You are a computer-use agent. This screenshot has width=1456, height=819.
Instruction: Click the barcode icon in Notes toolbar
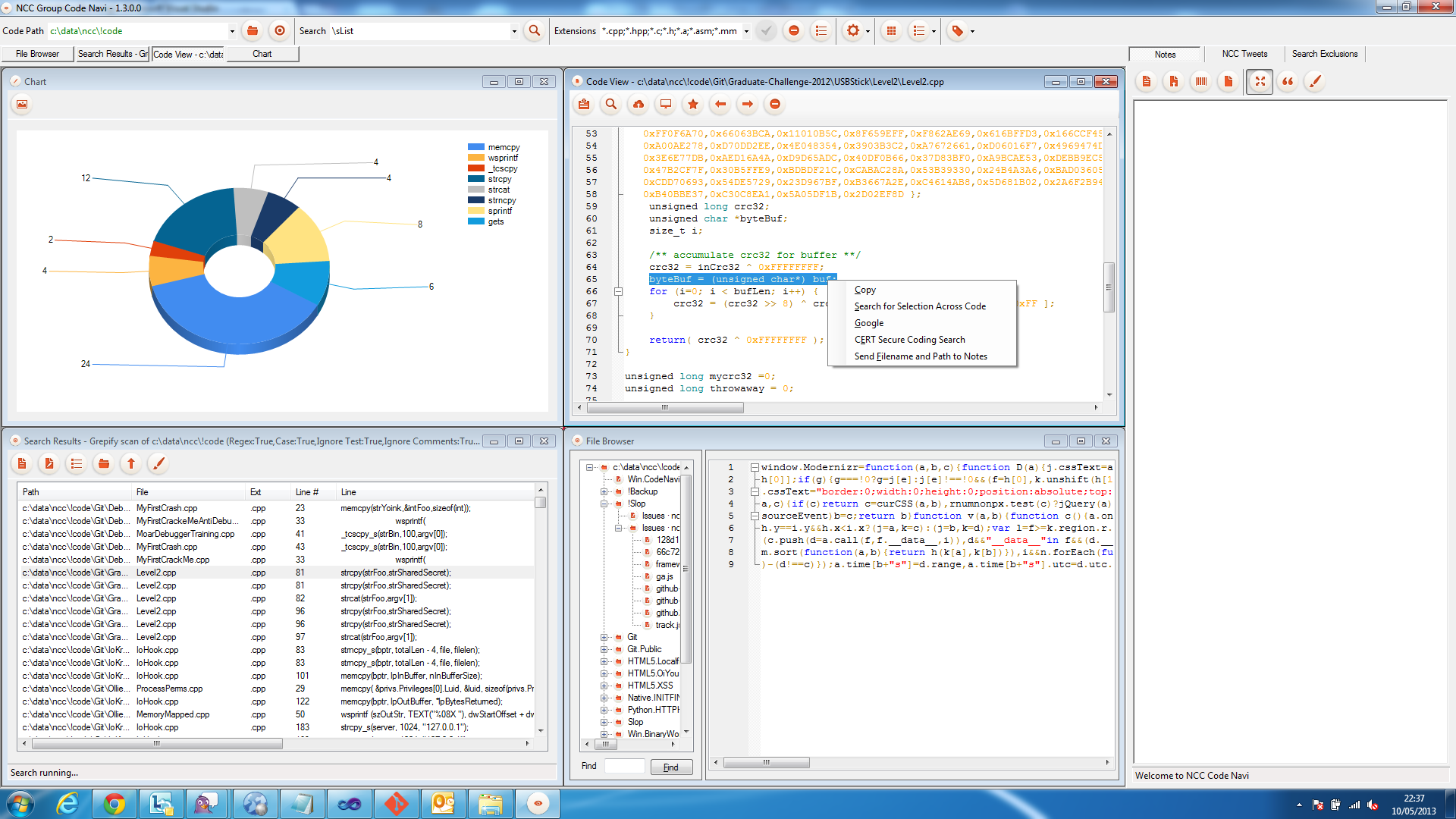(x=1200, y=81)
